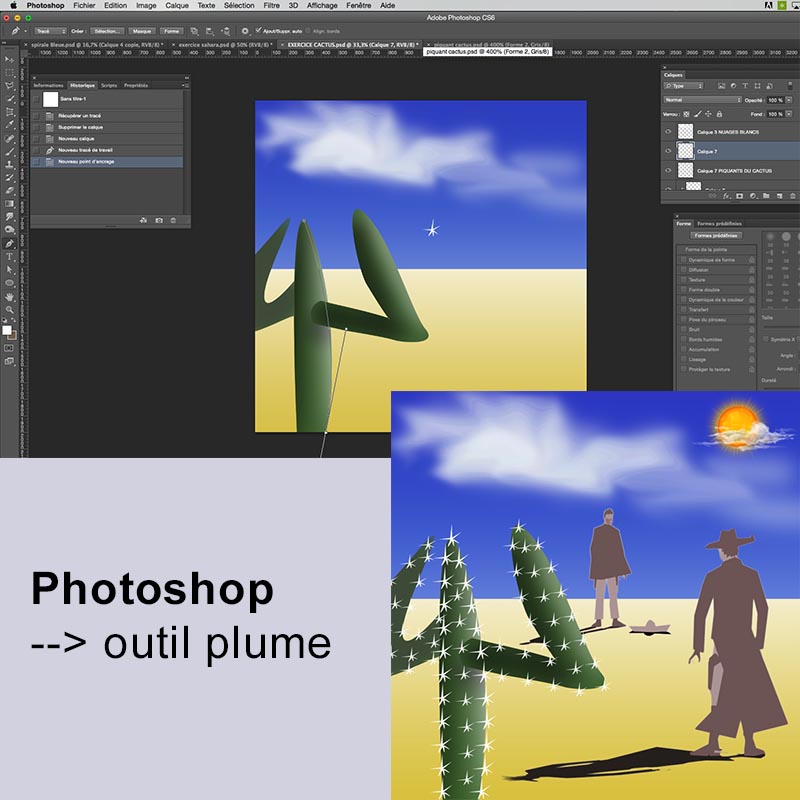Select the Brush tool

click(x=9, y=152)
